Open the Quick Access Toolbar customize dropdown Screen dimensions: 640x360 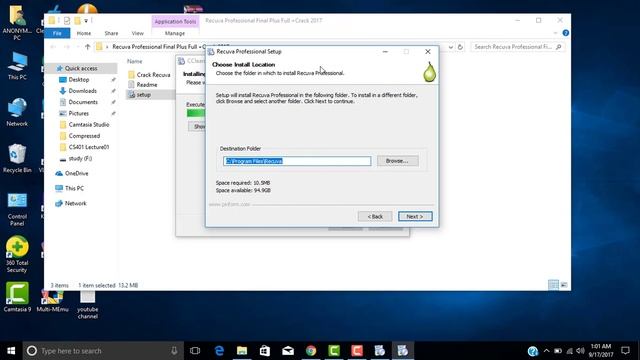[x=86, y=20]
